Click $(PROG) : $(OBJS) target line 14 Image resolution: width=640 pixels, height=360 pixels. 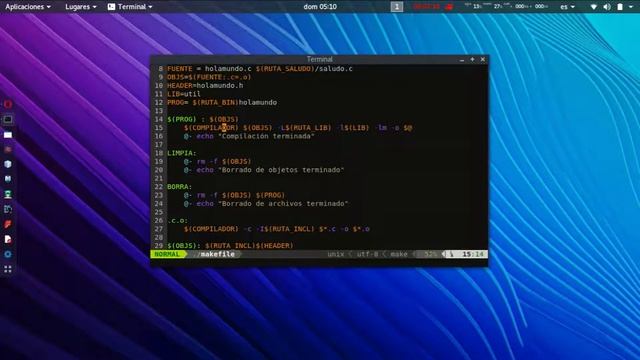coord(203,119)
